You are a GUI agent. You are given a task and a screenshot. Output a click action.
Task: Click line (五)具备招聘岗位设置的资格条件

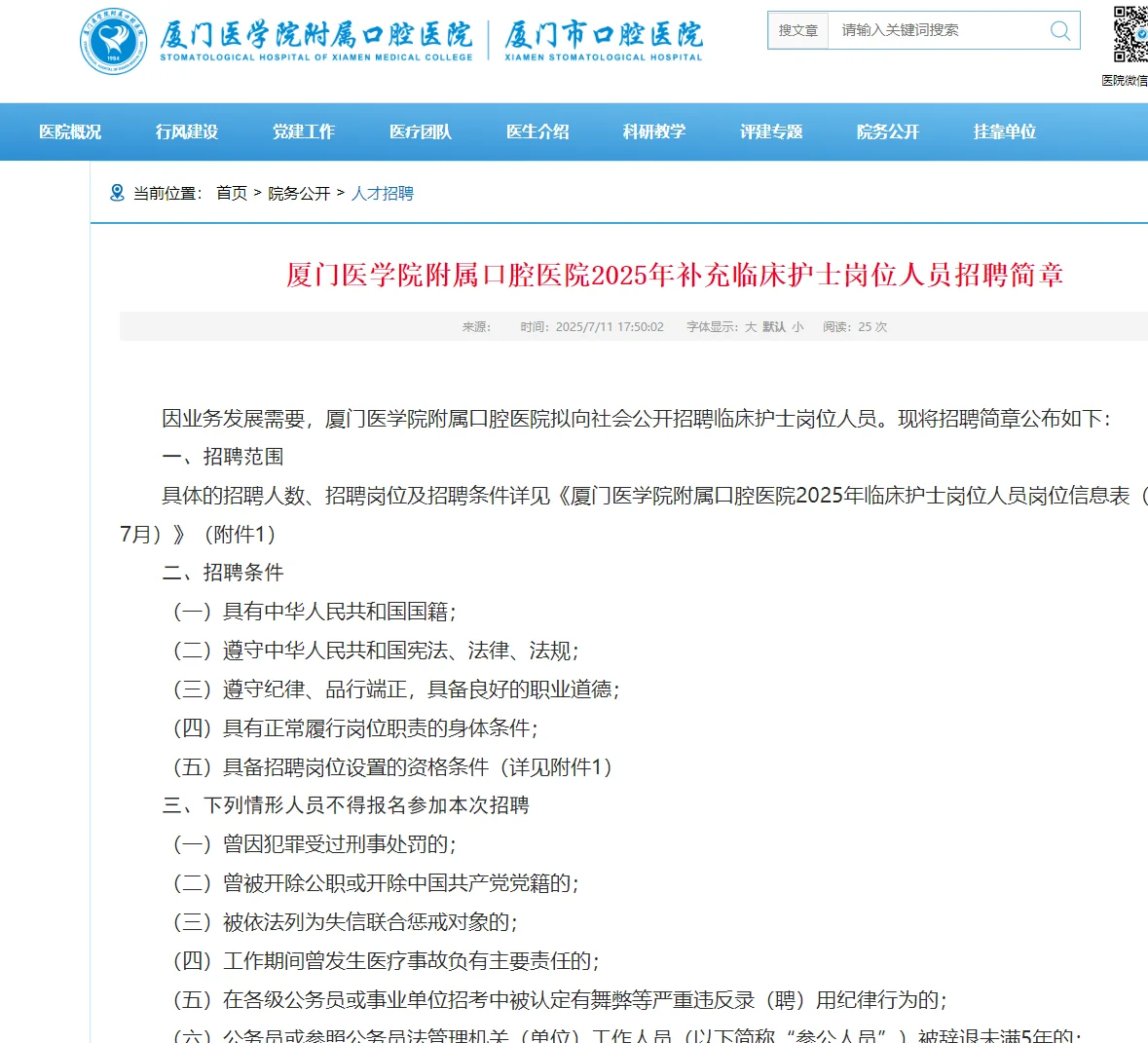click(392, 766)
